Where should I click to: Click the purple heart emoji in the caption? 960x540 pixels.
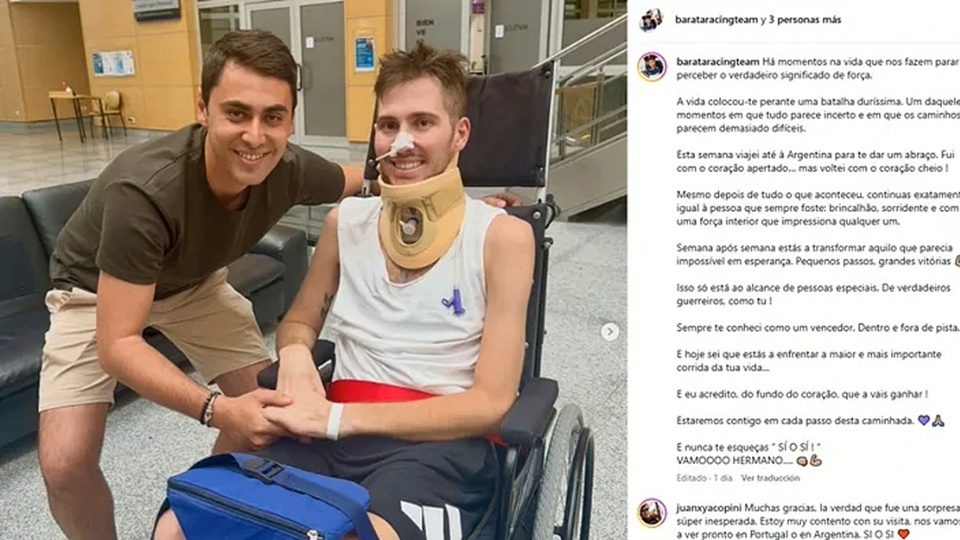pyautogui.click(x=923, y=421)
